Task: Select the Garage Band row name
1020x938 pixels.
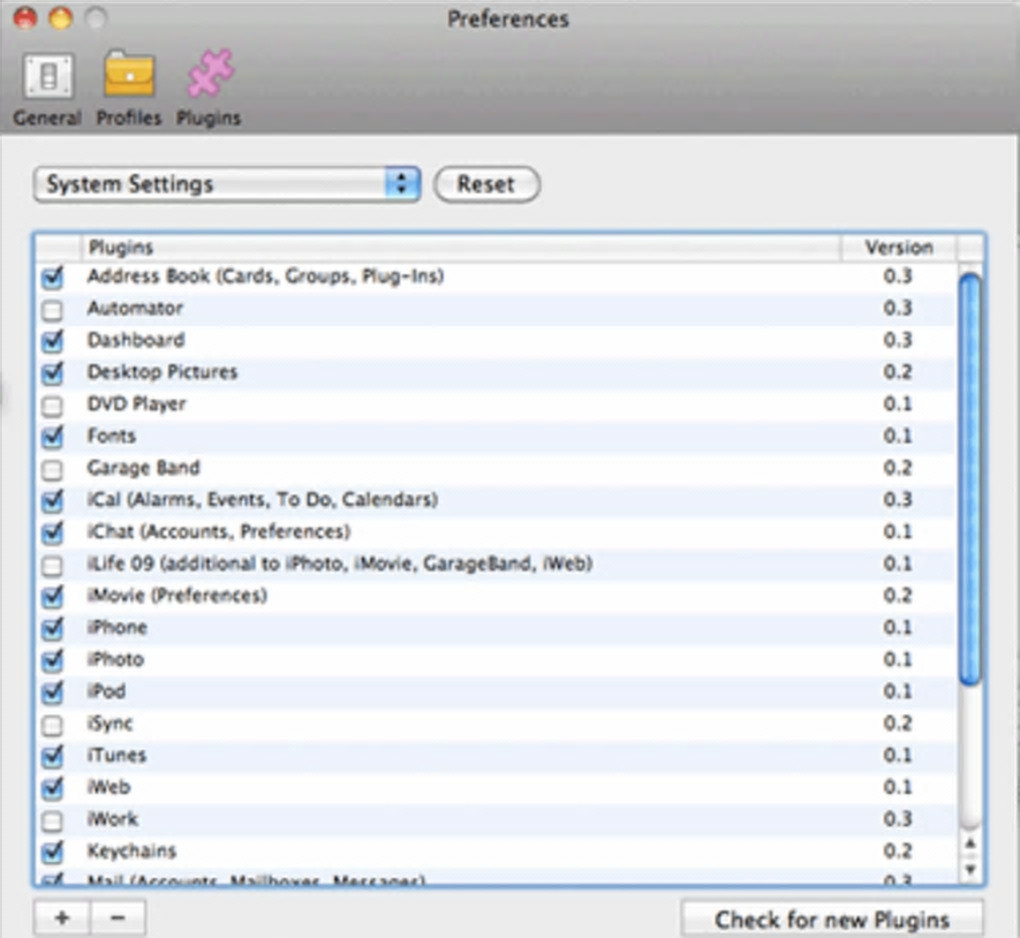Action: pos(144,468)
